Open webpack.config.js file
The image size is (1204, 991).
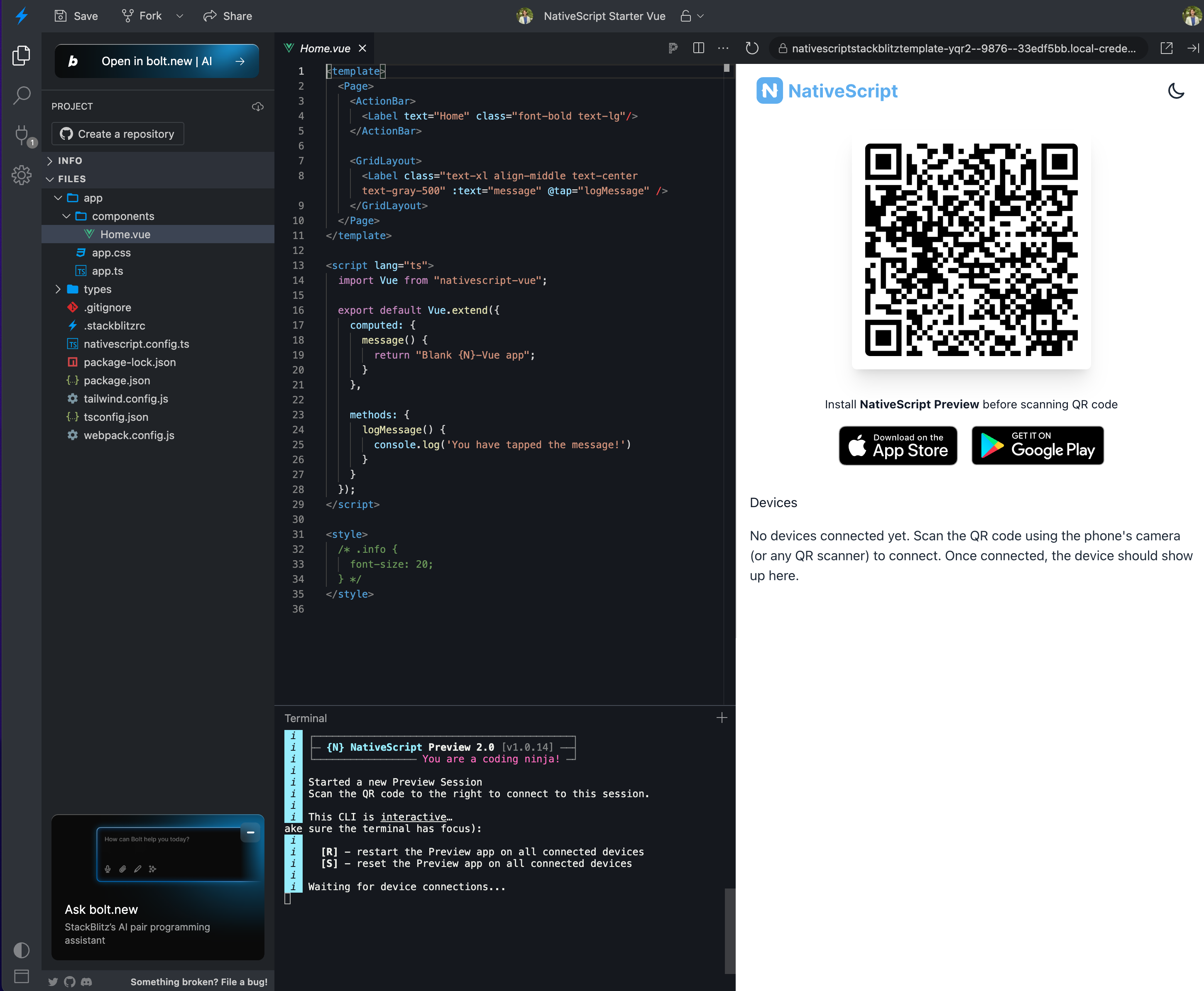(158, 435)
